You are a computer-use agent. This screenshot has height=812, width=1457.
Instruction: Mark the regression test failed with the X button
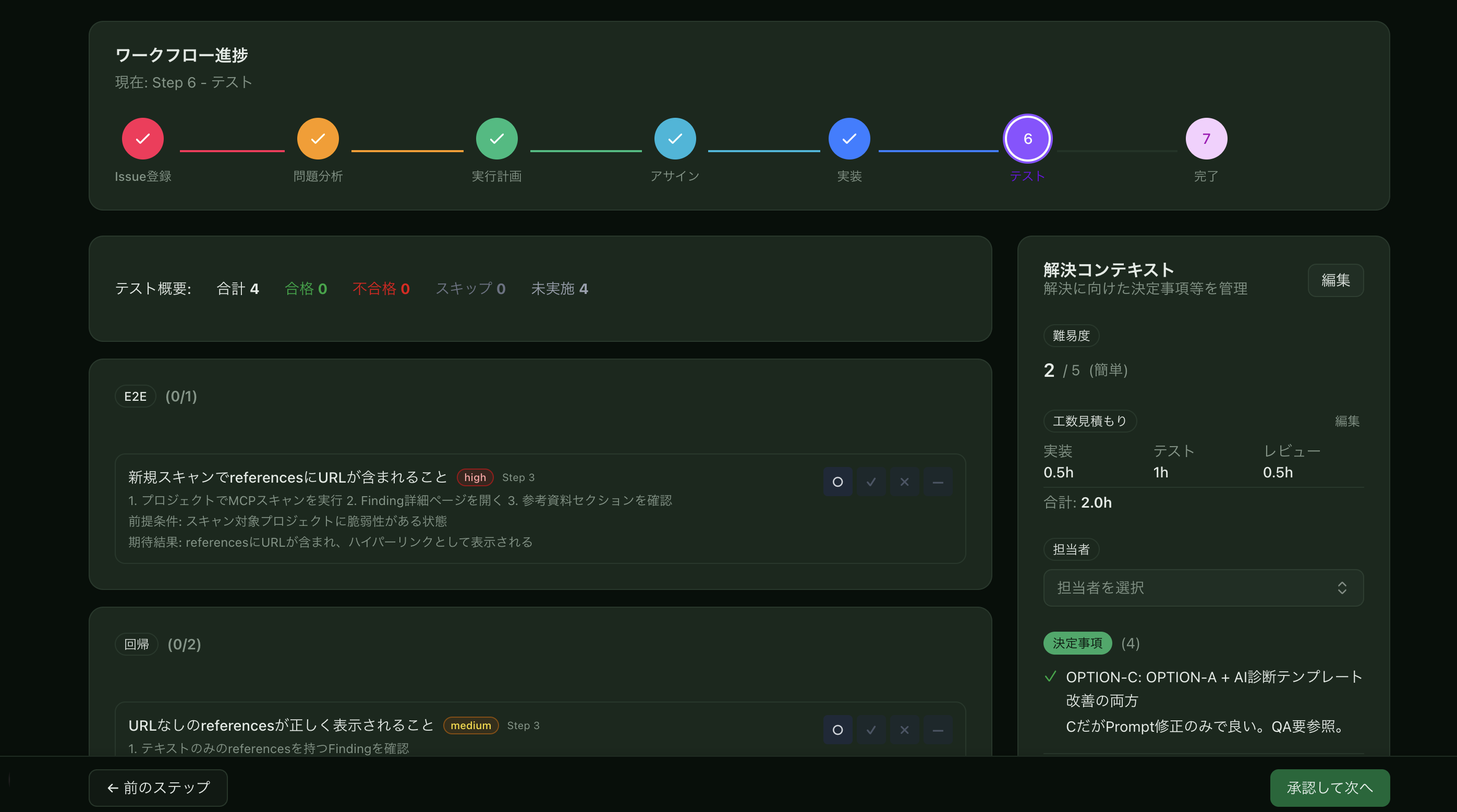(904, 730)
